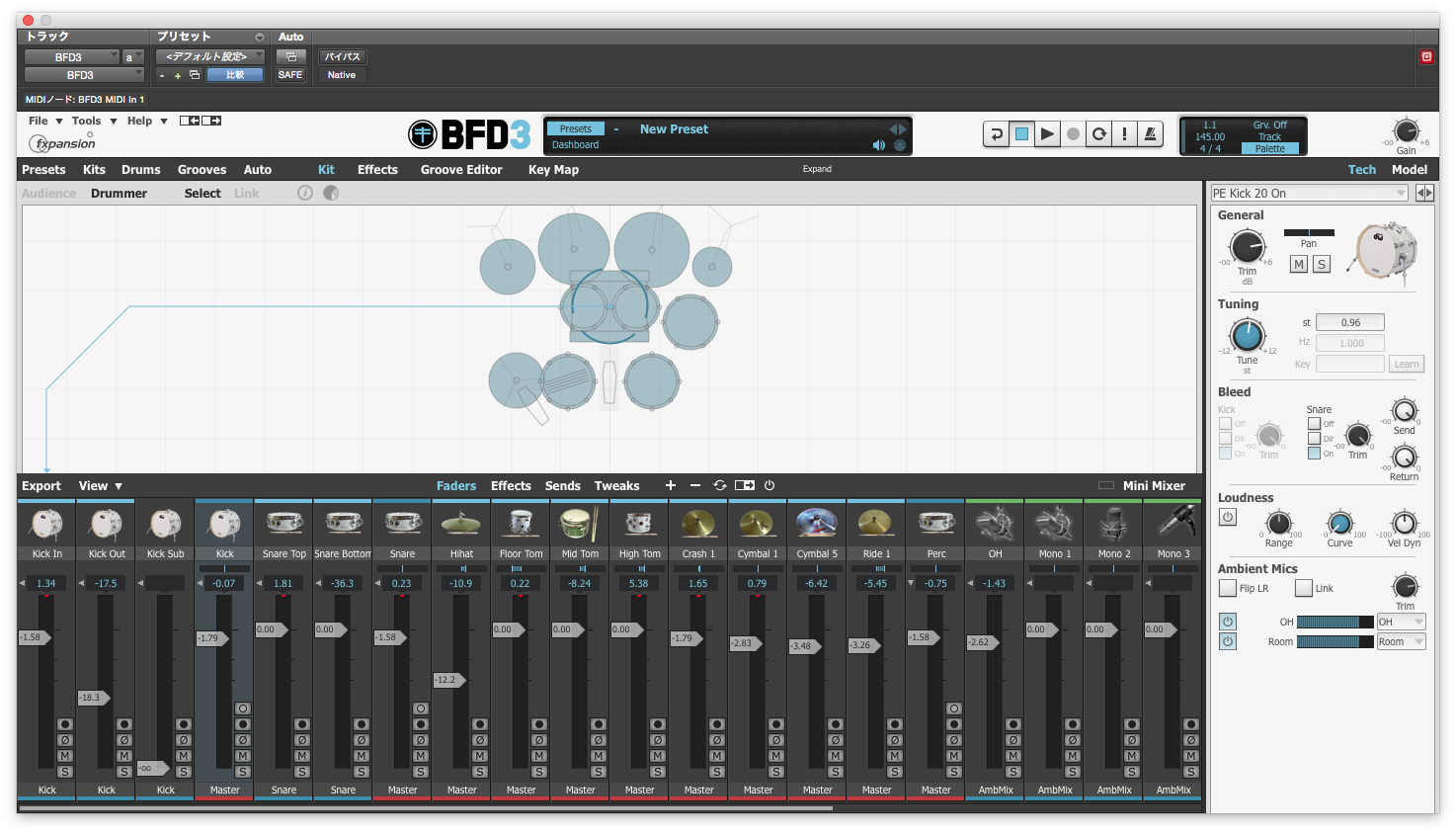This screenshot has height=834, width=1456.
Task: Click the return-to-start transport button
Action: pos(996,134)
